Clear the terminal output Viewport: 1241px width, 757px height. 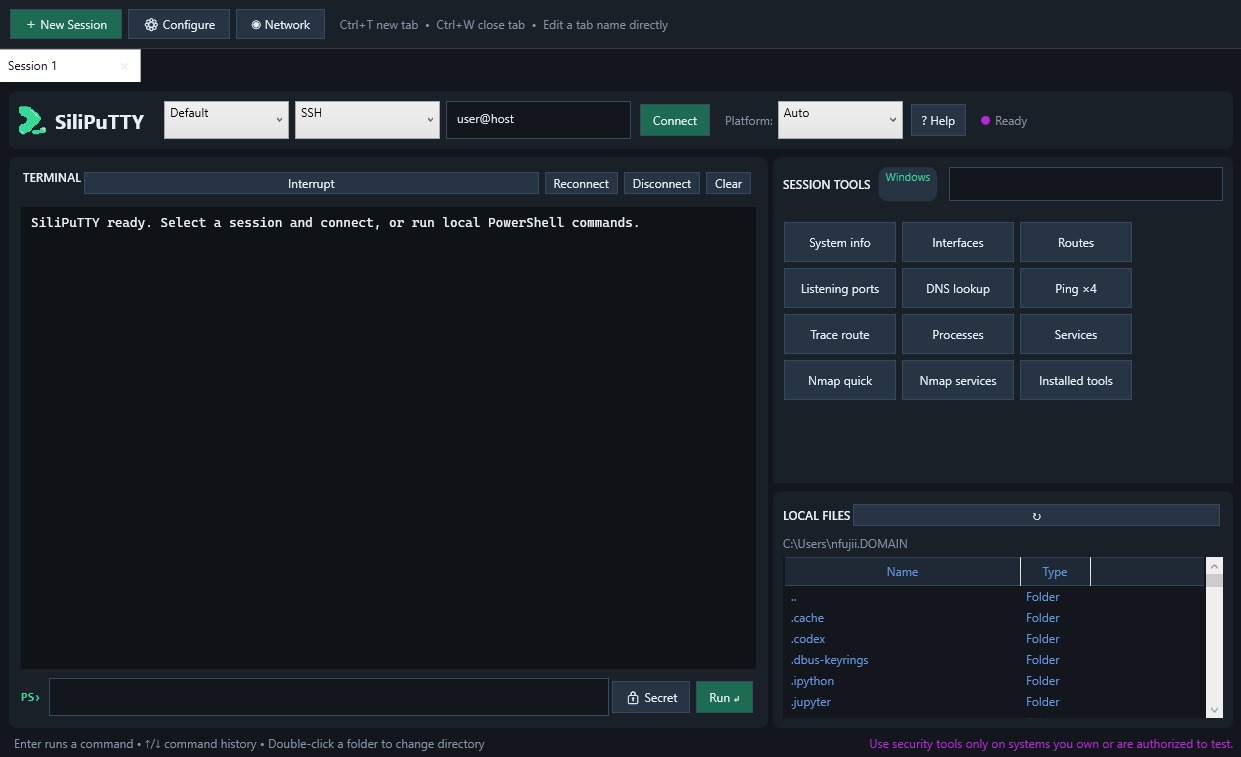tap(729, 183)
